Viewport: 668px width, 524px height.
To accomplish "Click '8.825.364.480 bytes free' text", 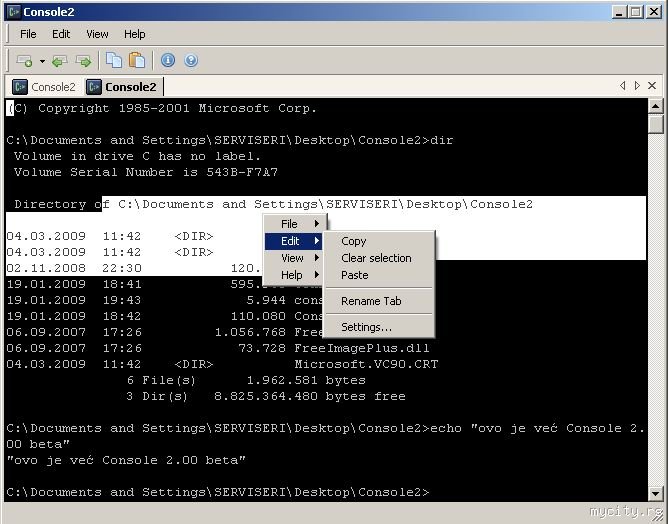I will click(310, 397).
